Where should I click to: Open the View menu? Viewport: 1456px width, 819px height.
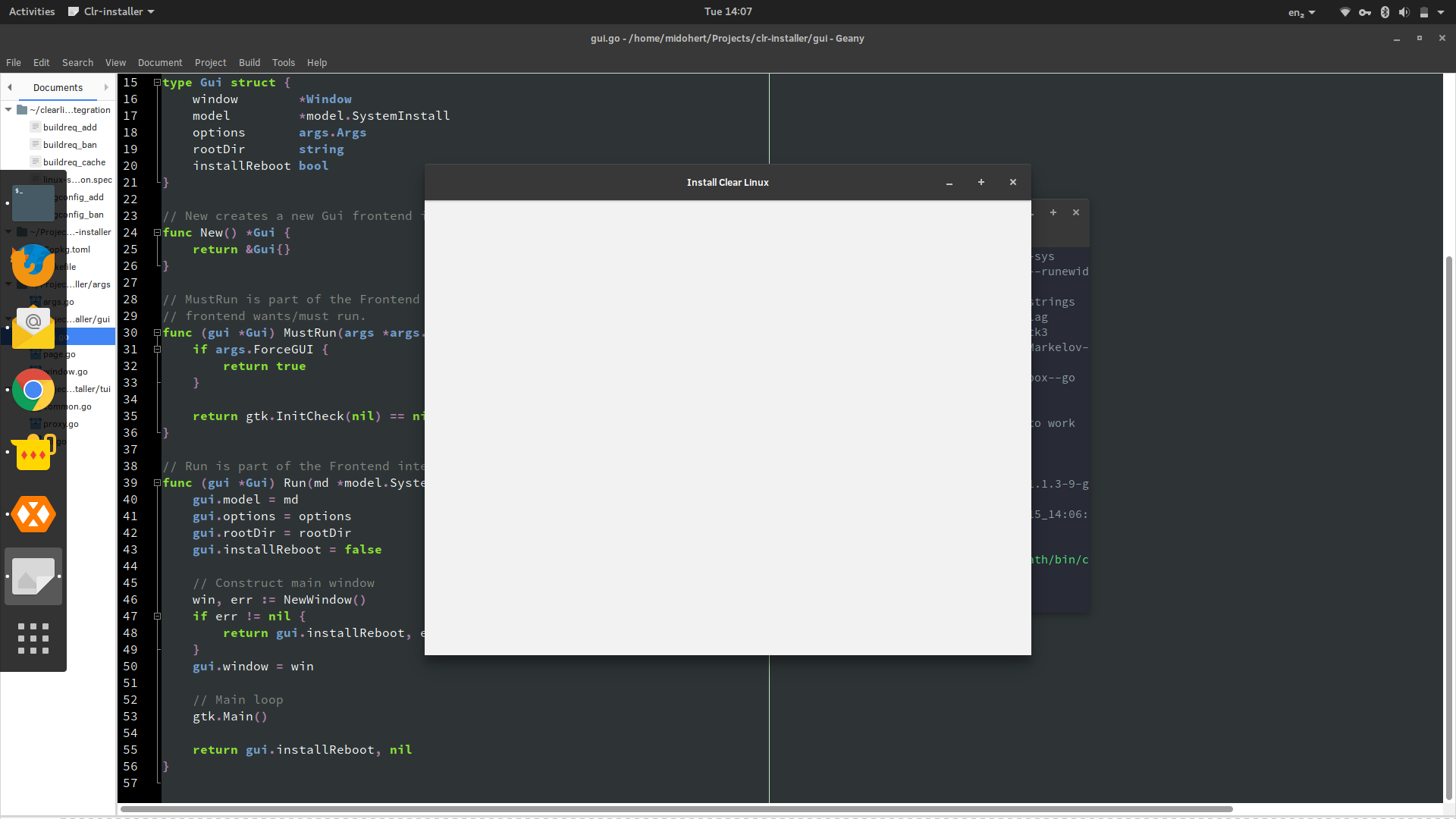click(x=115, y=63)
